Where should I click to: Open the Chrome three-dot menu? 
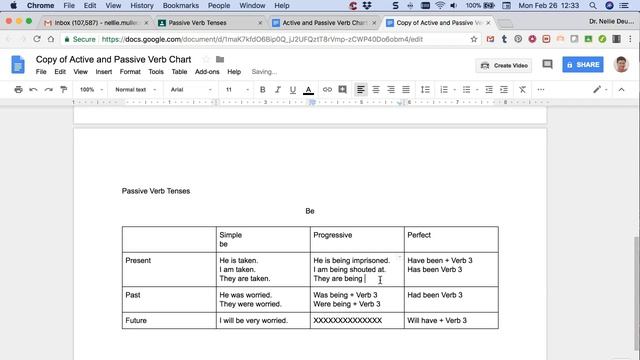[630, 39]
